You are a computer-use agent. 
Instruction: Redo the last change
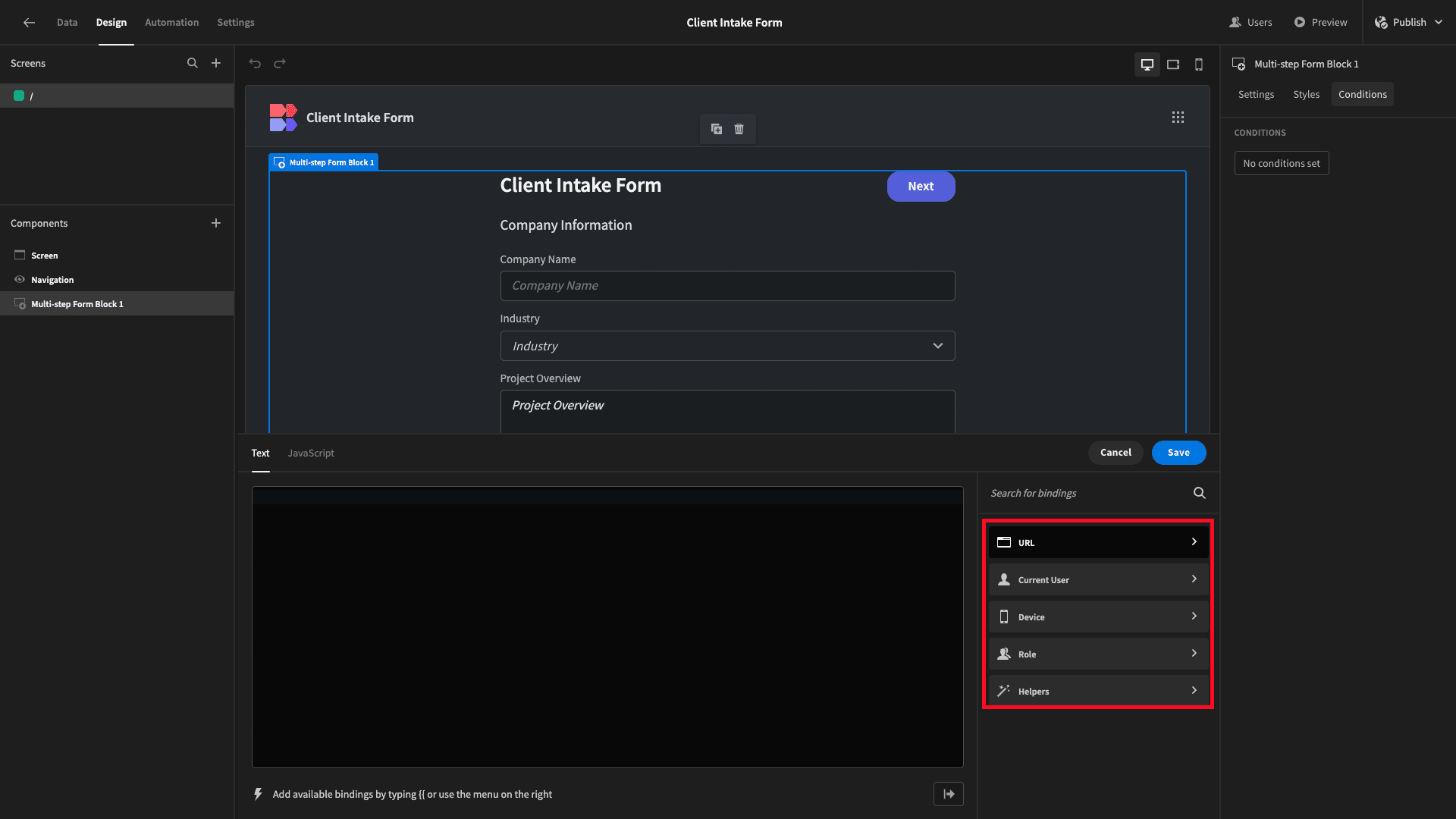[x=280, y=64]
